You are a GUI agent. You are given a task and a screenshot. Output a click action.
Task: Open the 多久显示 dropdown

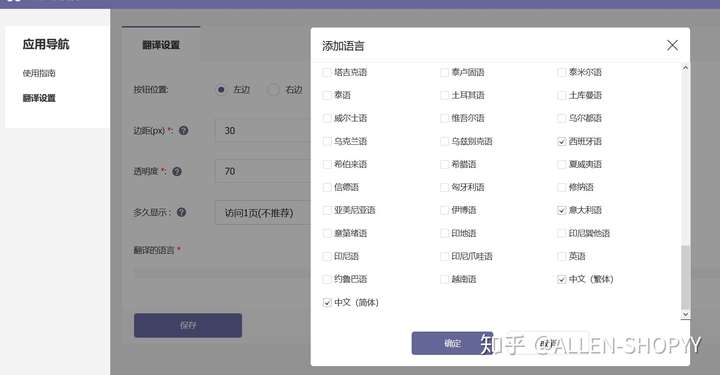pyautogui.click(x=263, y=213)
